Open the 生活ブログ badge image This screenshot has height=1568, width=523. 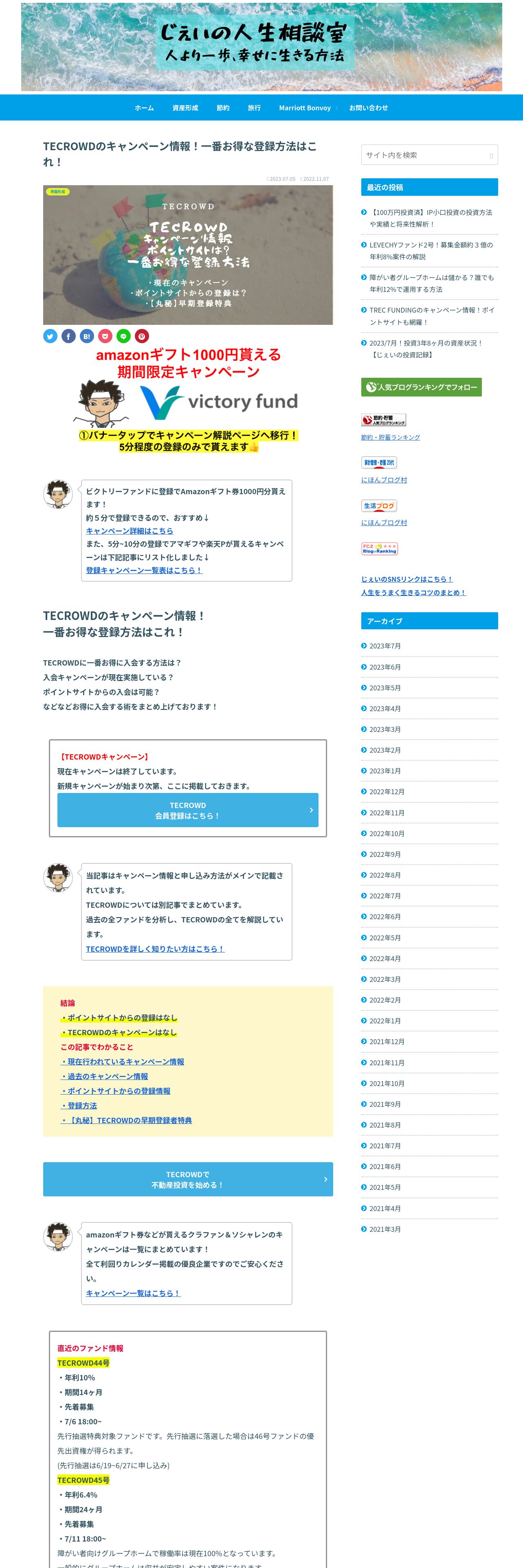tap(379, 506)
